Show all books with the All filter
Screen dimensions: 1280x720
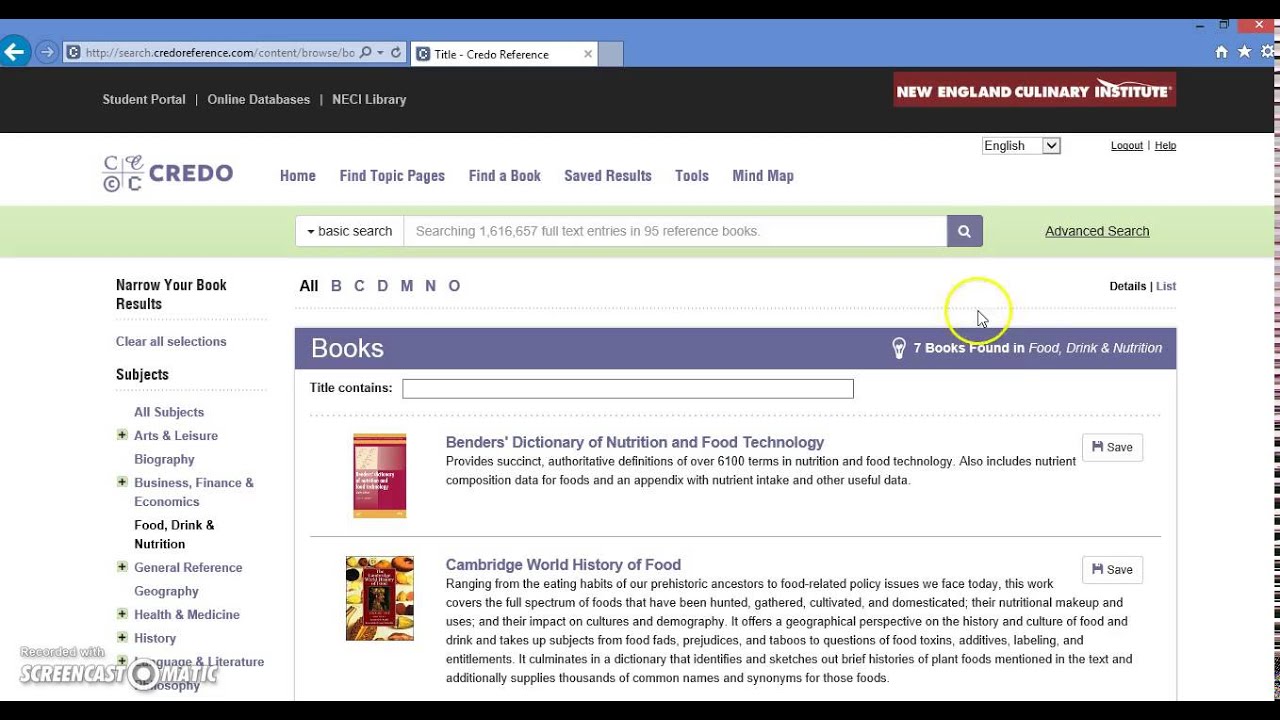(x=309, y=286)
